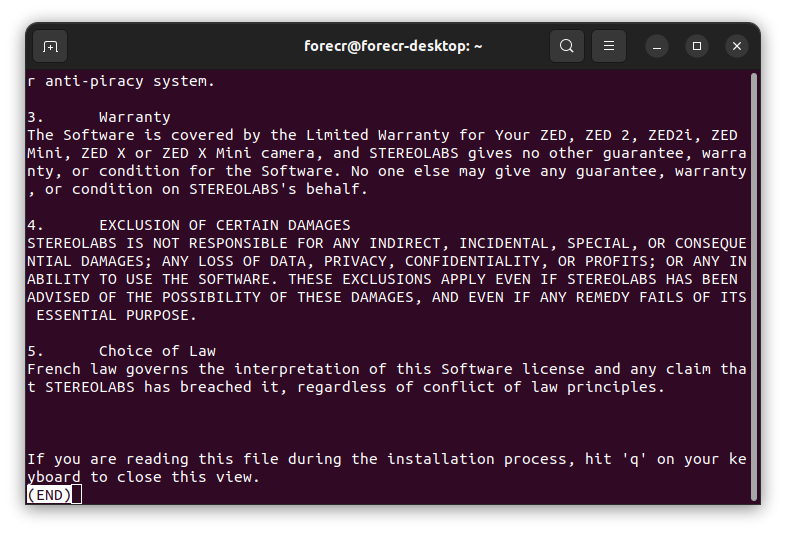
Task: Click the '3. Warranty' heading
Action: [99, 117]
